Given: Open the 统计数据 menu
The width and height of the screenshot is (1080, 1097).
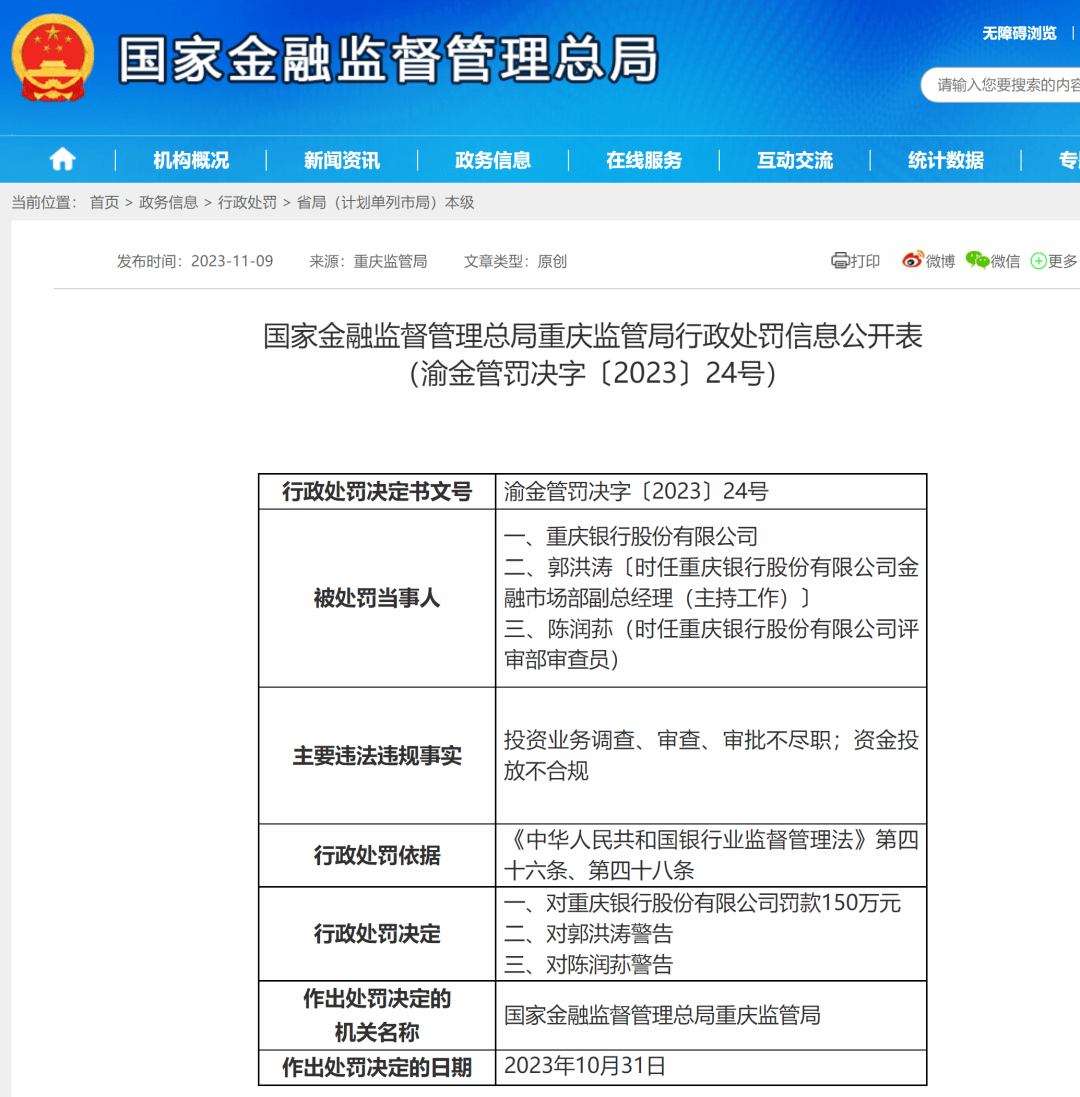Looking at the screenshot, I should coord(946,160).
